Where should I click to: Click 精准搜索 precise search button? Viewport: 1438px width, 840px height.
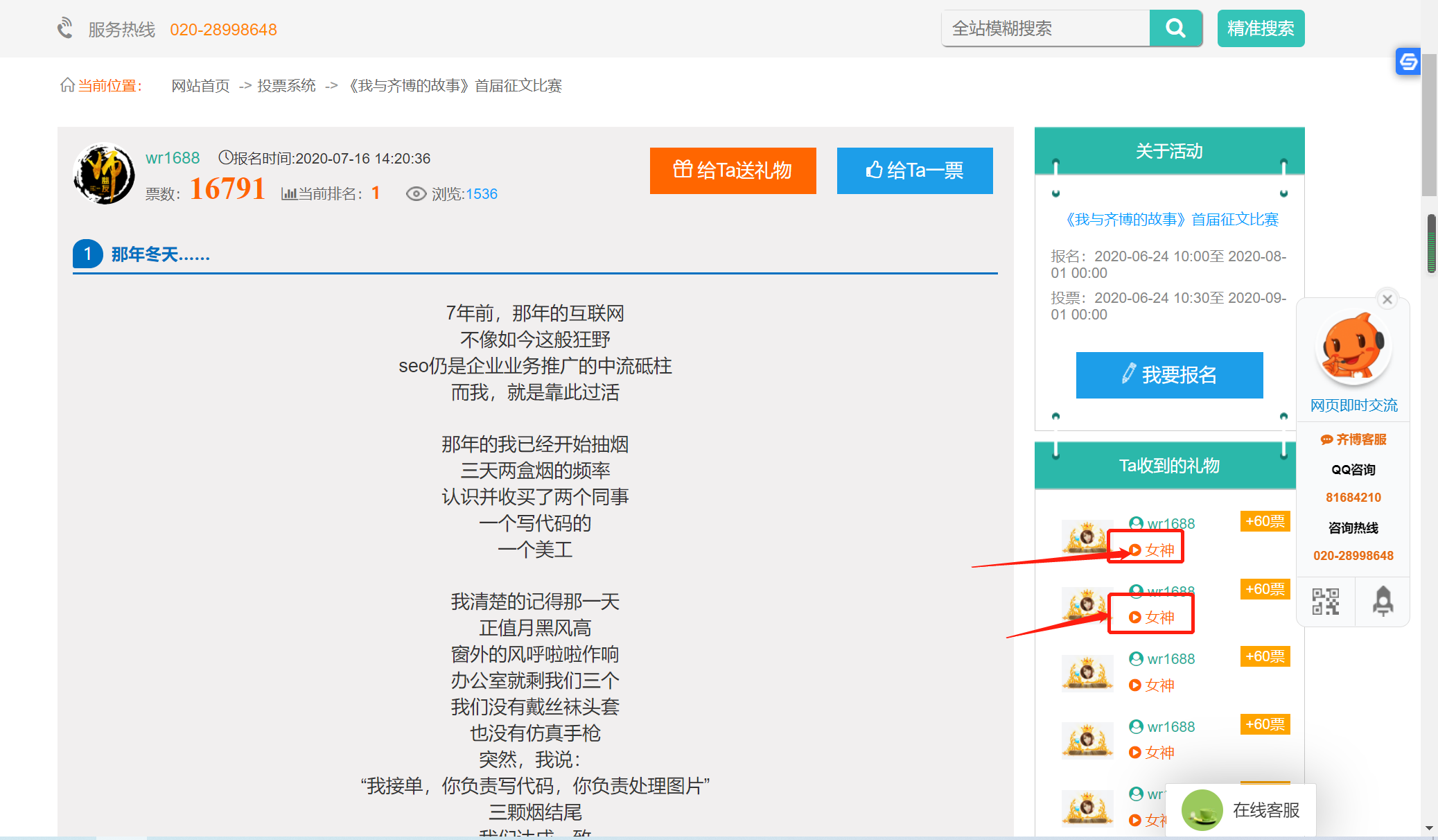coord(1261,28)
